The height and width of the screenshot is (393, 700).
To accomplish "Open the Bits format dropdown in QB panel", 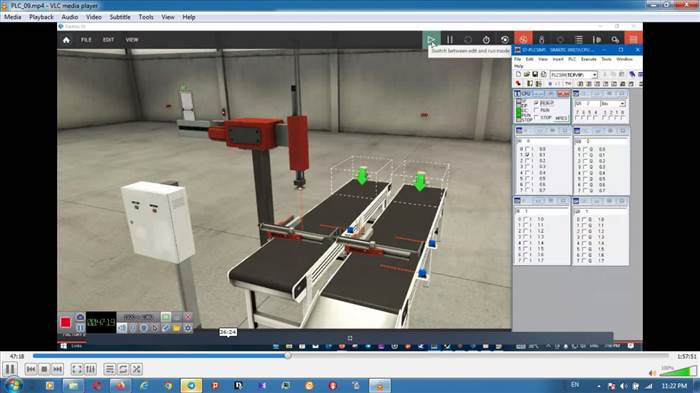I will pos(622,104).
